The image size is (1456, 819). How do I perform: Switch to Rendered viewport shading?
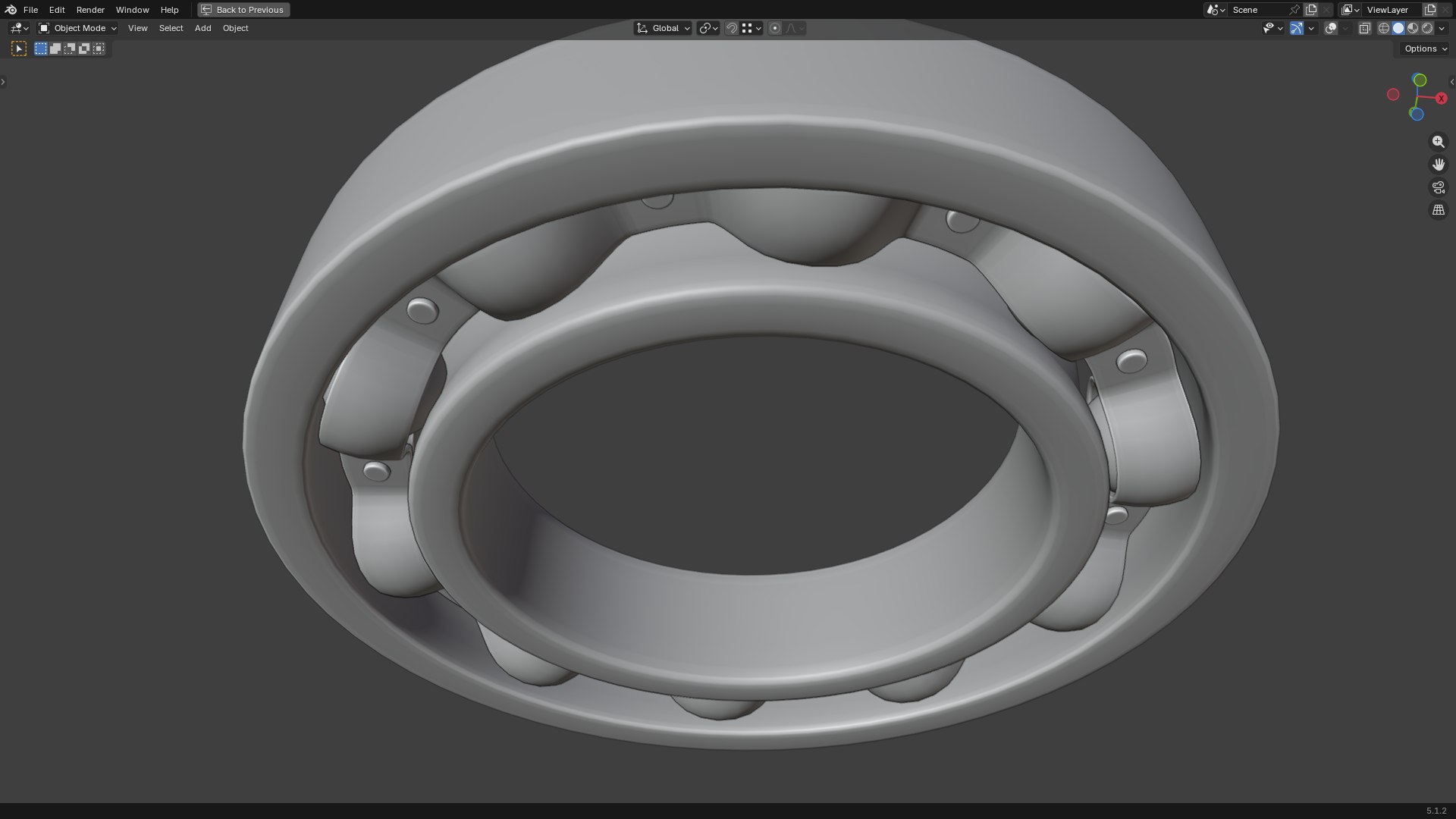[1427, 28]
